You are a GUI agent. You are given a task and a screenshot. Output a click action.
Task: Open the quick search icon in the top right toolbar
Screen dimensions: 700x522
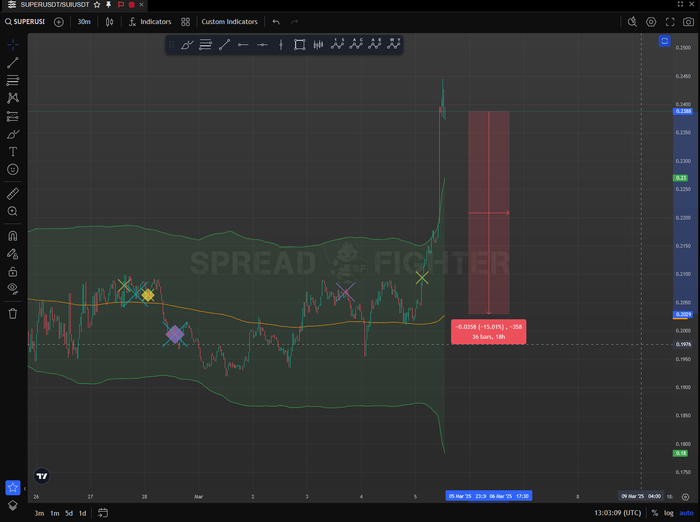click(632, 22)
